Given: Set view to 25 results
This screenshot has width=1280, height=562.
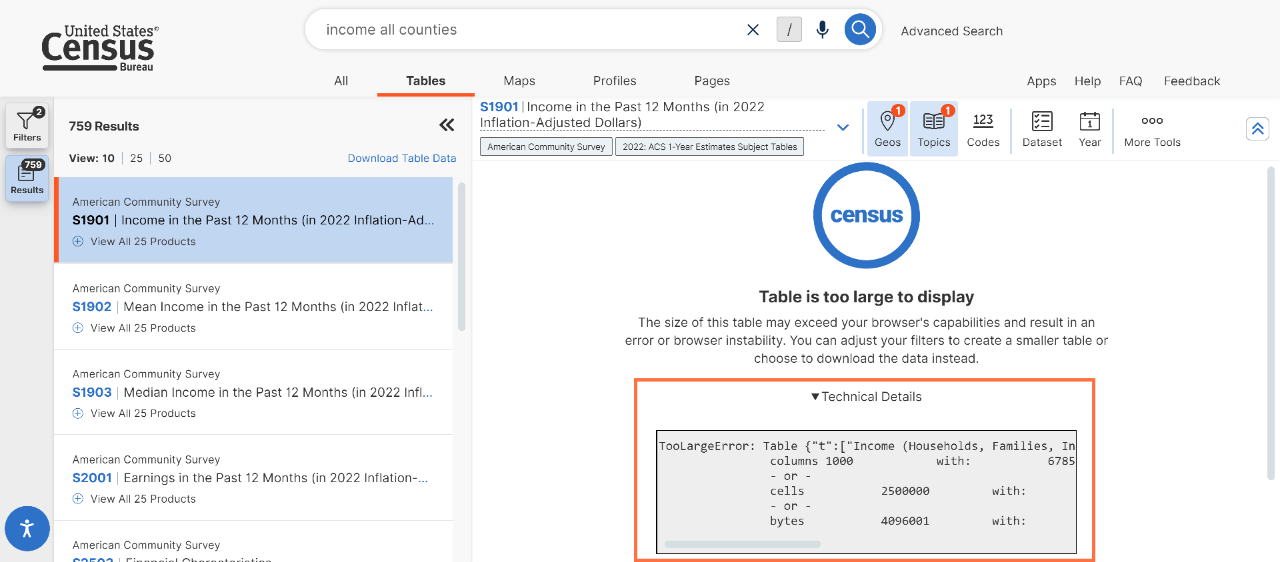Looking at the screenshot, I should (x=137, y=158).
